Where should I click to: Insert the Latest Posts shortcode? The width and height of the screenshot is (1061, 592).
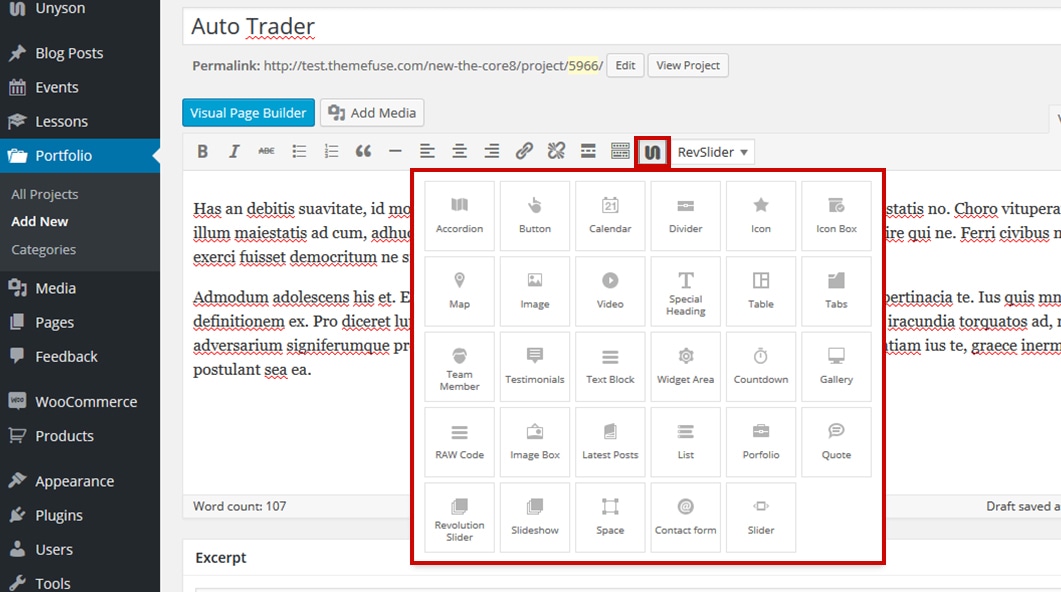pyautogui.click(x=610, y=442)
